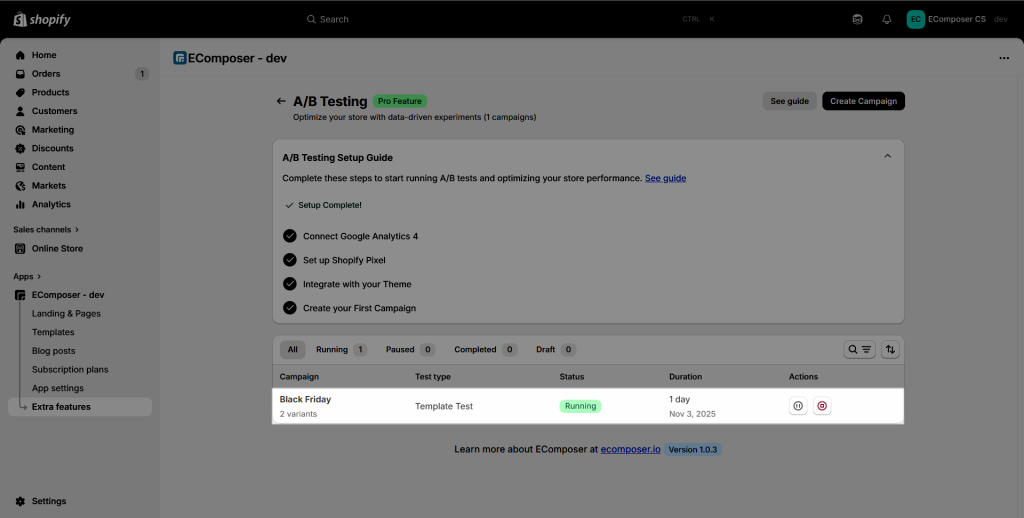
Task: Click the Shopify logo
Action: pyautogui.click(x=42, y=19)
